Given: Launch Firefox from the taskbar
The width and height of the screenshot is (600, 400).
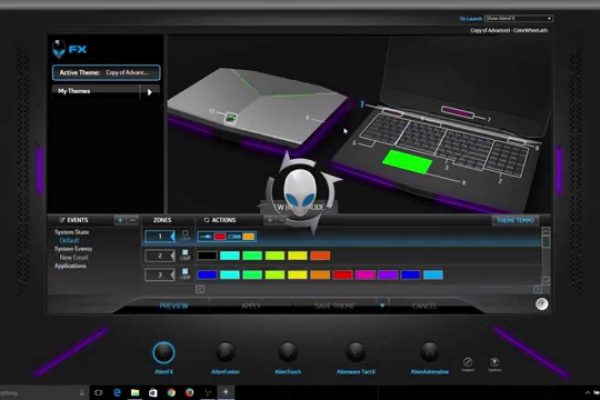Looking at the screenshot, I should pyautogui.click(x=189, y=392).
